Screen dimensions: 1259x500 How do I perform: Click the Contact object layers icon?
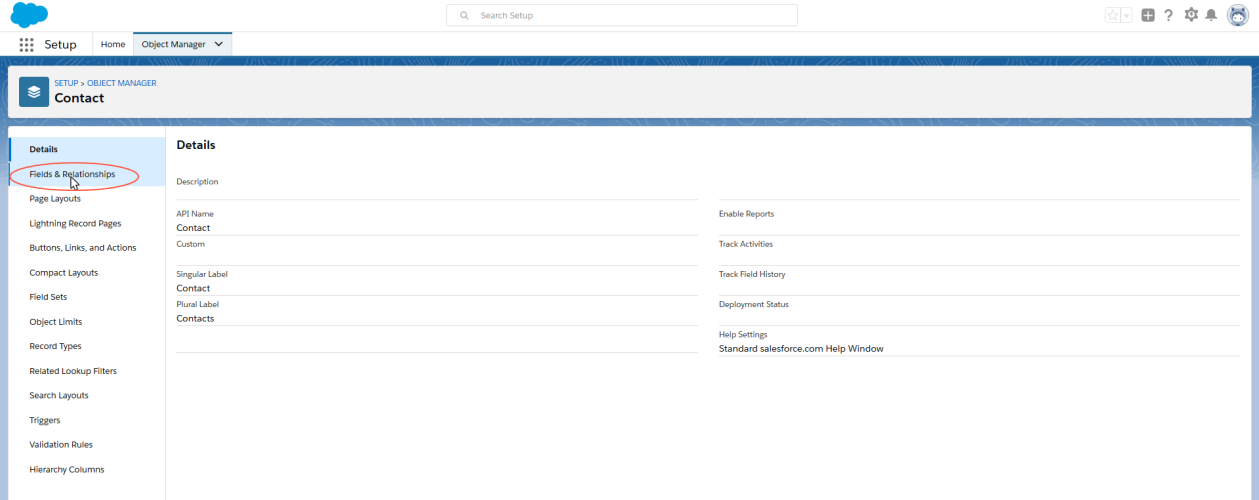[34, 91]
